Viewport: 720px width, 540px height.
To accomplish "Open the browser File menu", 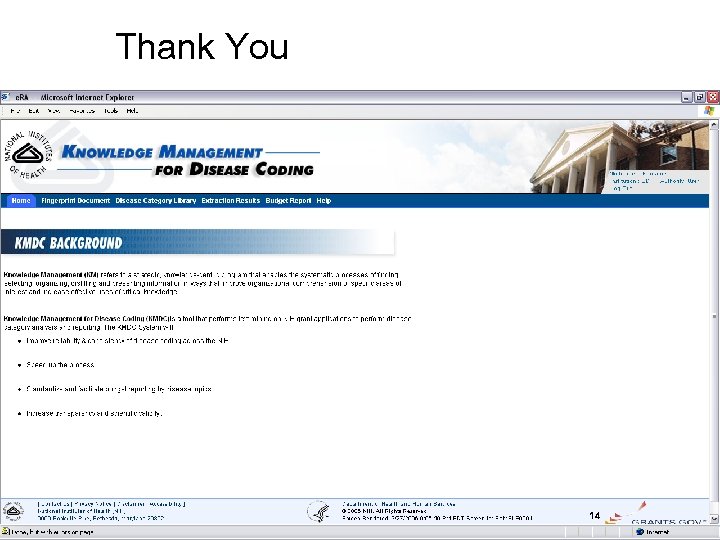I will point(15,111).
